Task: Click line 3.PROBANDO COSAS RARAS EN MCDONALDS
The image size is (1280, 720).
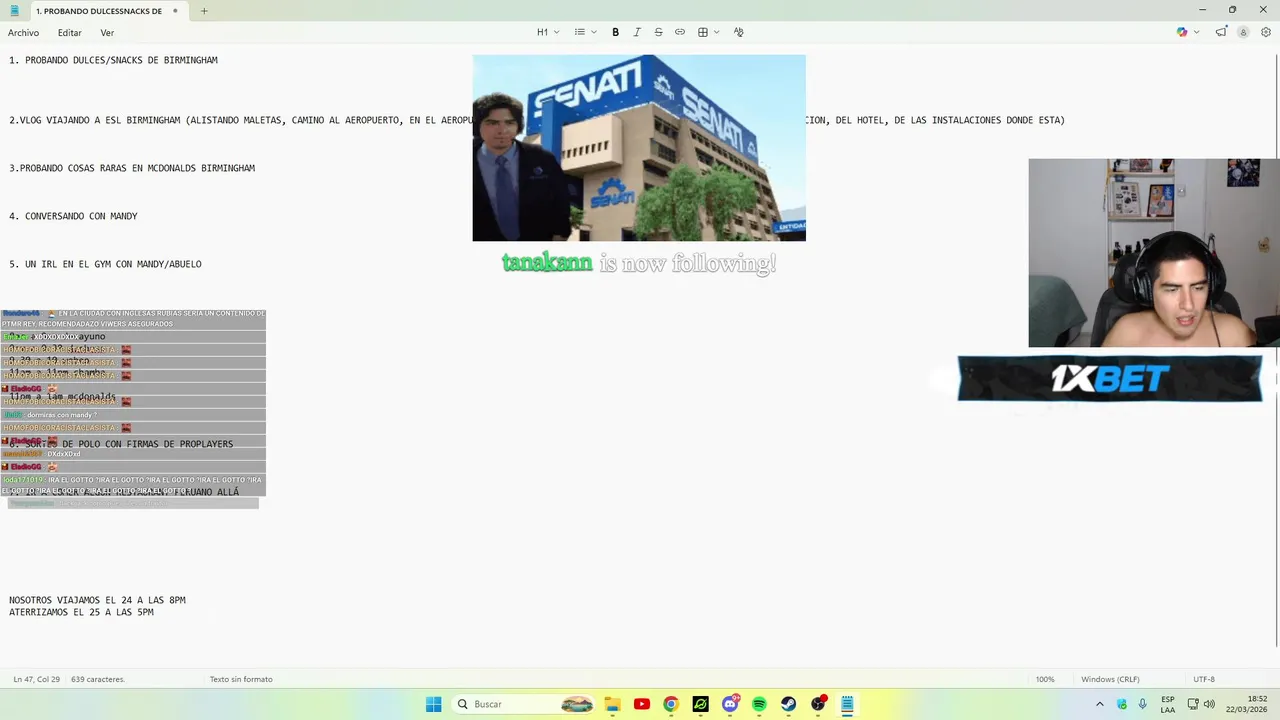Action: [132, 168]
